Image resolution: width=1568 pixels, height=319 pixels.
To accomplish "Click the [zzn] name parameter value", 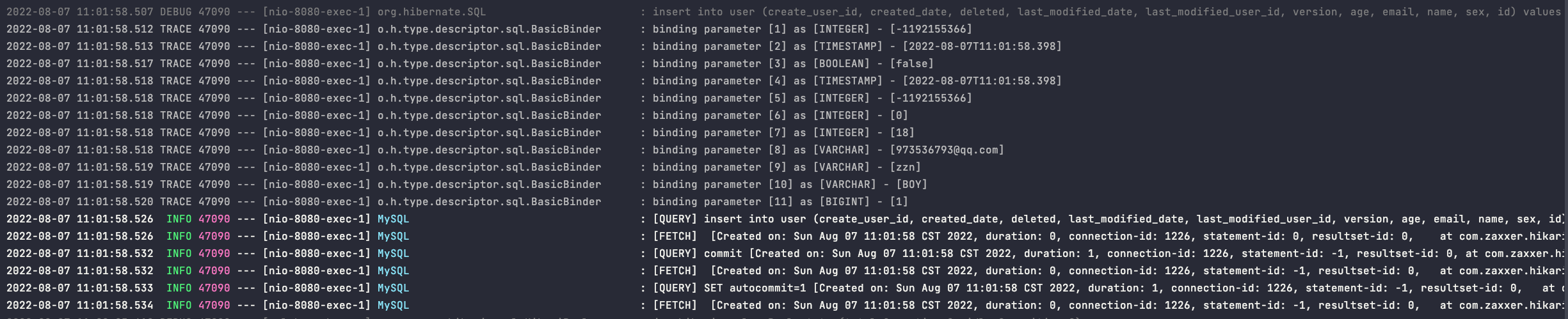I will (905, 167).
